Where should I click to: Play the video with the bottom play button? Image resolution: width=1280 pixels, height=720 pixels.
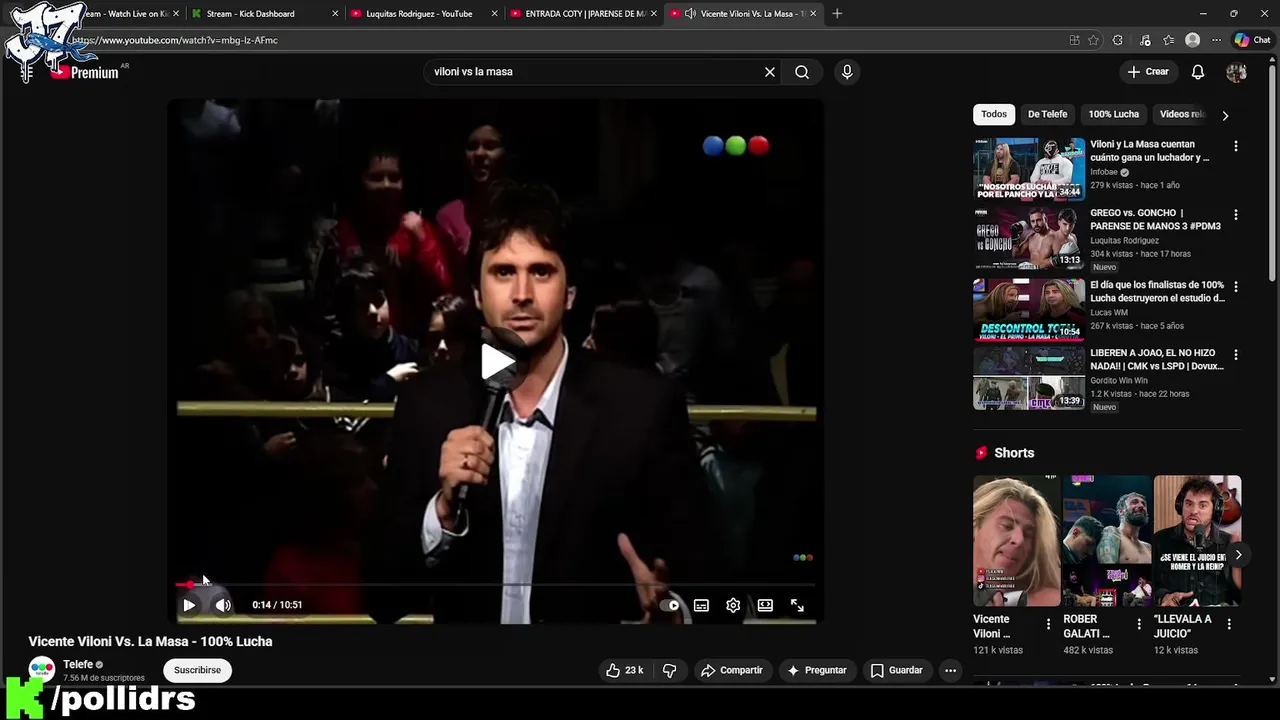pyautogui.click(x=189, y=605)
